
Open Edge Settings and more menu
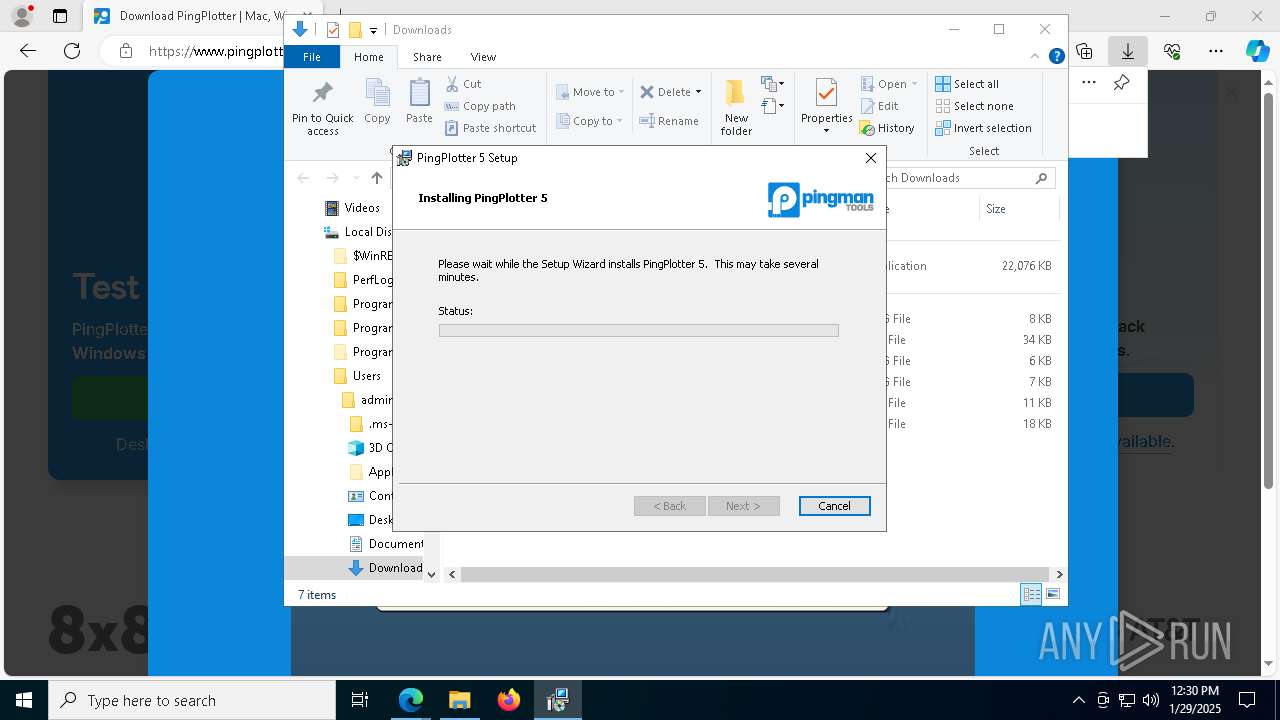click(1216, 51)
